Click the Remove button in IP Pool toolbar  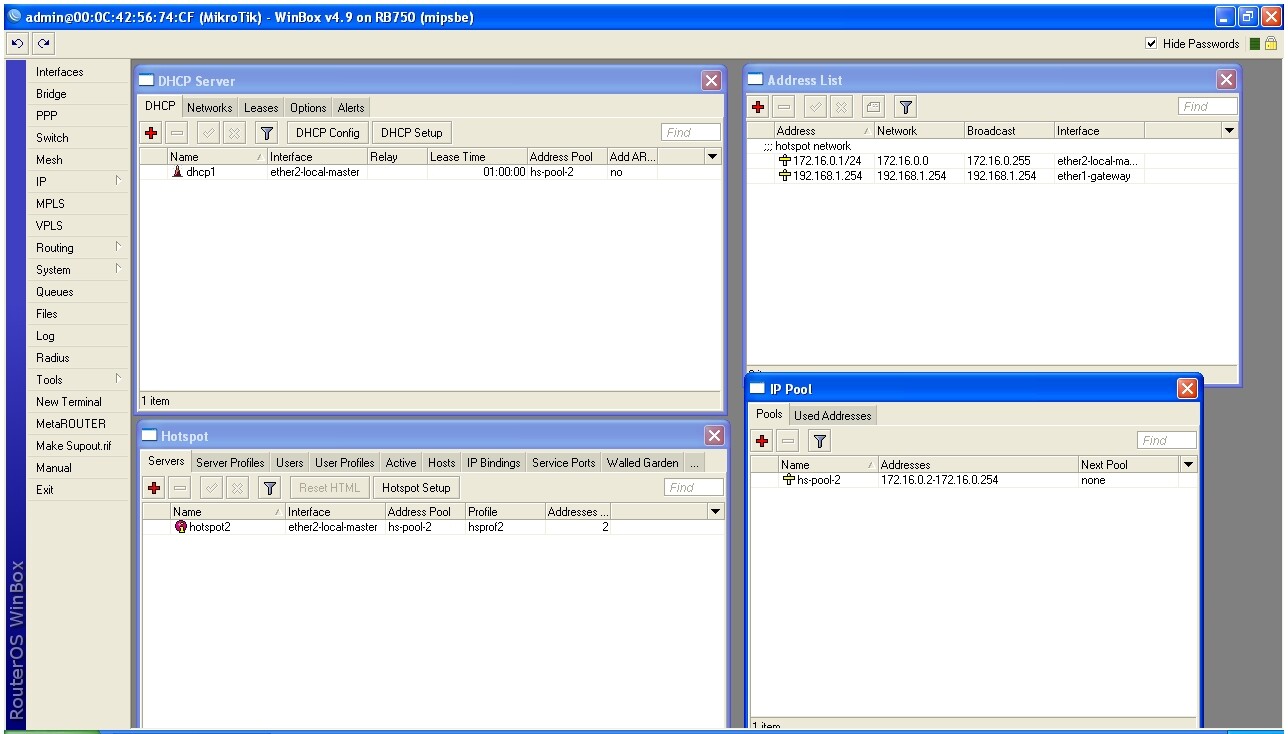click(788, 441)
